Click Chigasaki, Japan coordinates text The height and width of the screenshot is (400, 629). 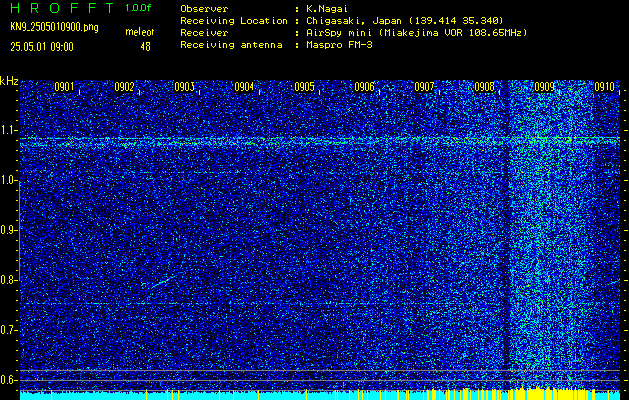pos(405,21)
